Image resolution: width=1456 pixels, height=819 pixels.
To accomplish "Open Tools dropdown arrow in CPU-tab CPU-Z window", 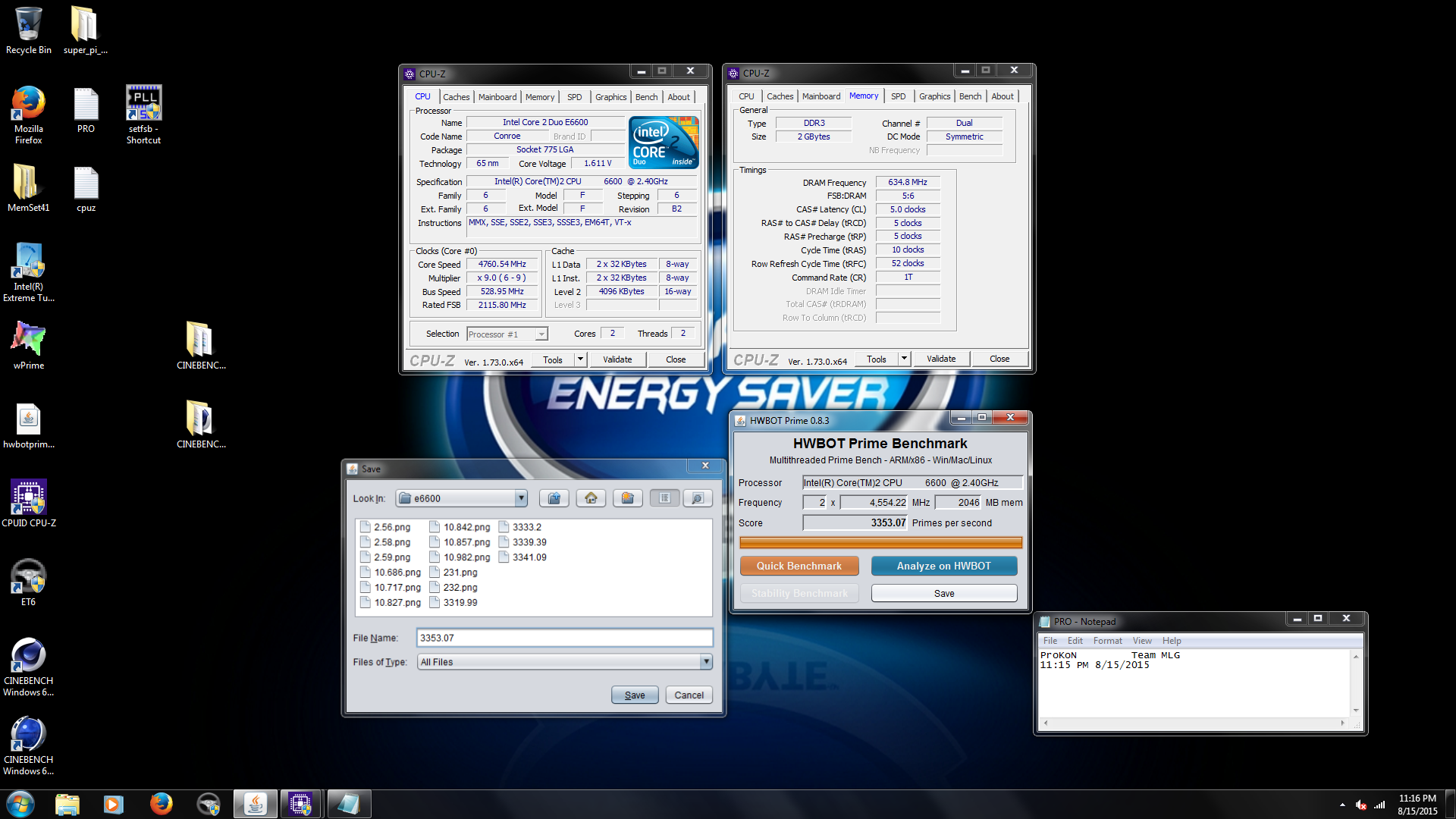I will [581, 359].
